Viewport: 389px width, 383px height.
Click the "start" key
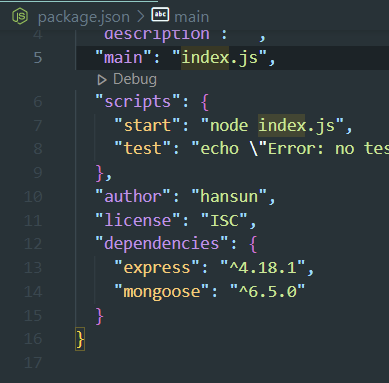coord(147,126)
